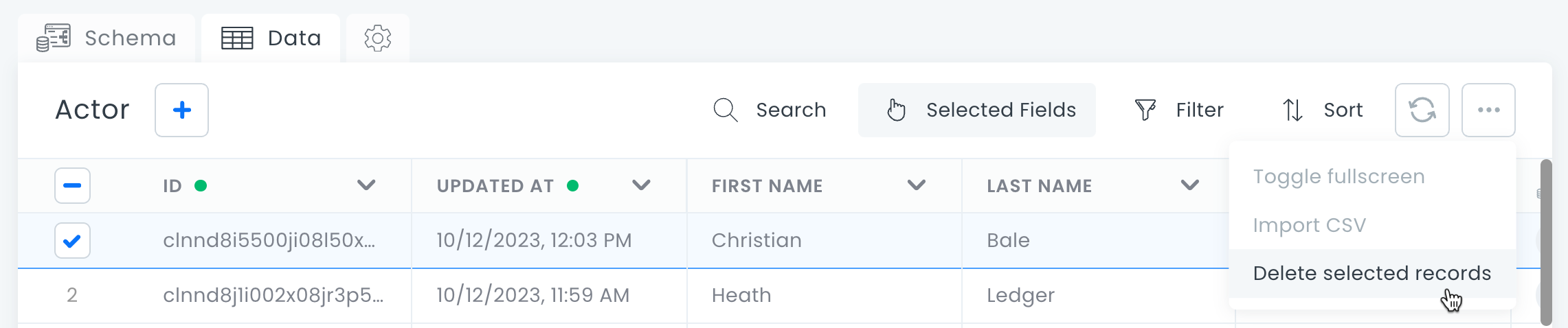The width and height of the screenshot is (1568, 328).
Task: Open the UPDATED AT column dropdown
Action: coord(641,185)
